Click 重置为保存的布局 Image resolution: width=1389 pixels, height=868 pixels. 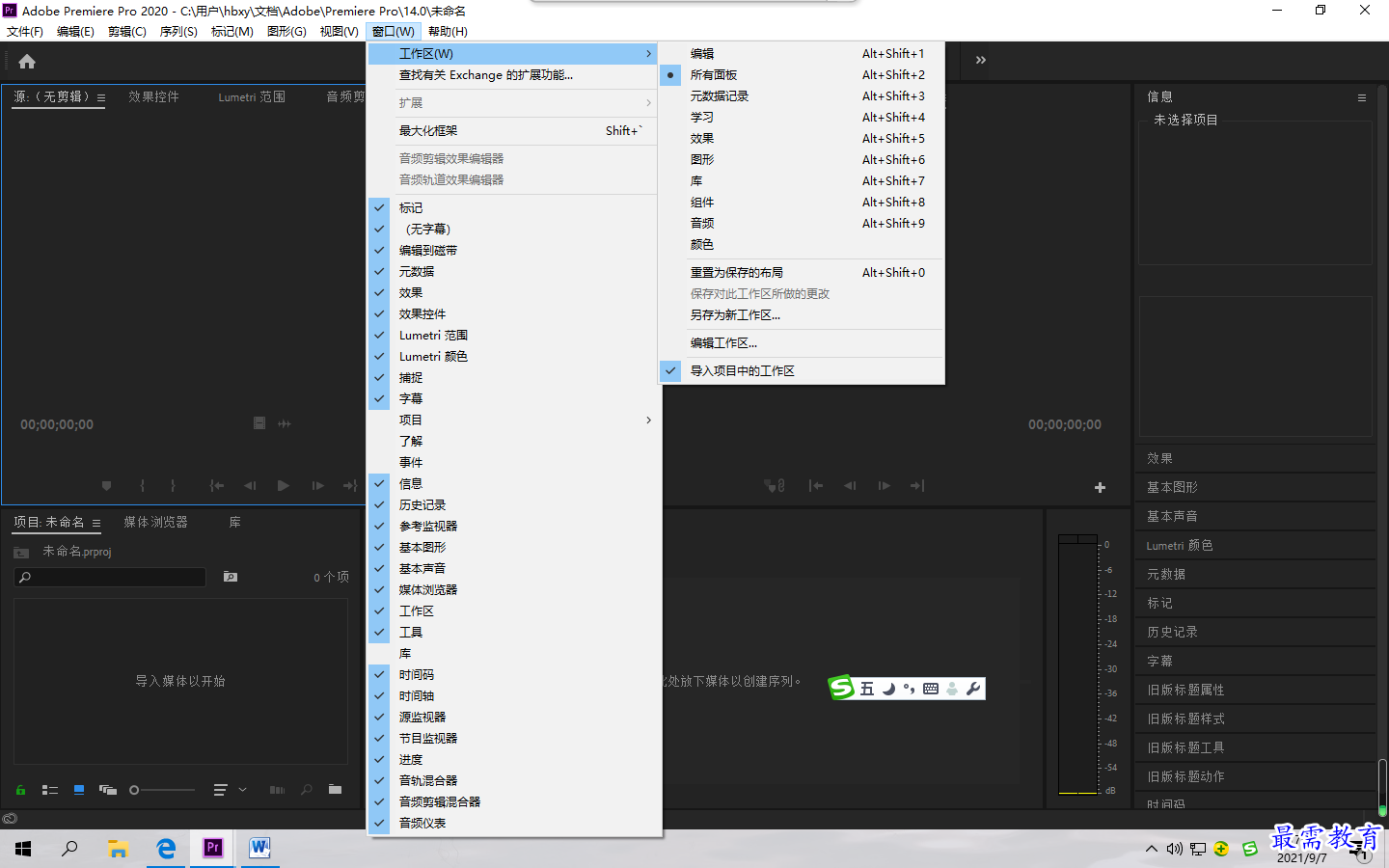click(x=802, y=272)
